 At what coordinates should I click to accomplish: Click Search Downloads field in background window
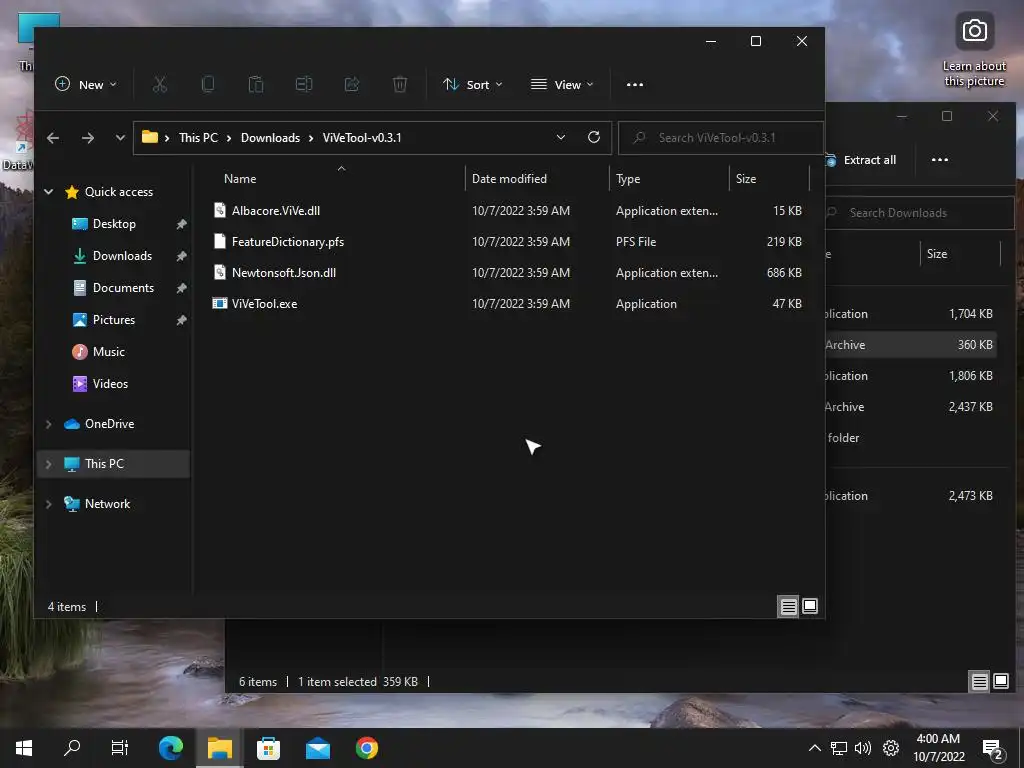point(920,213)
